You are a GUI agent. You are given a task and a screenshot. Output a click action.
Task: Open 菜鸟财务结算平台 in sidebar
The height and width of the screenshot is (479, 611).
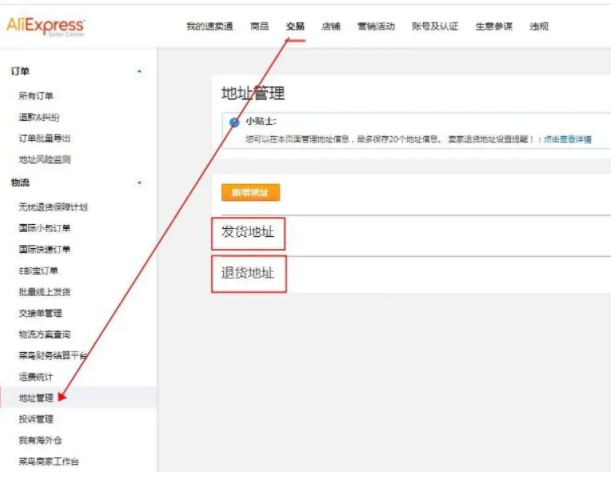(x=53, y=355)
